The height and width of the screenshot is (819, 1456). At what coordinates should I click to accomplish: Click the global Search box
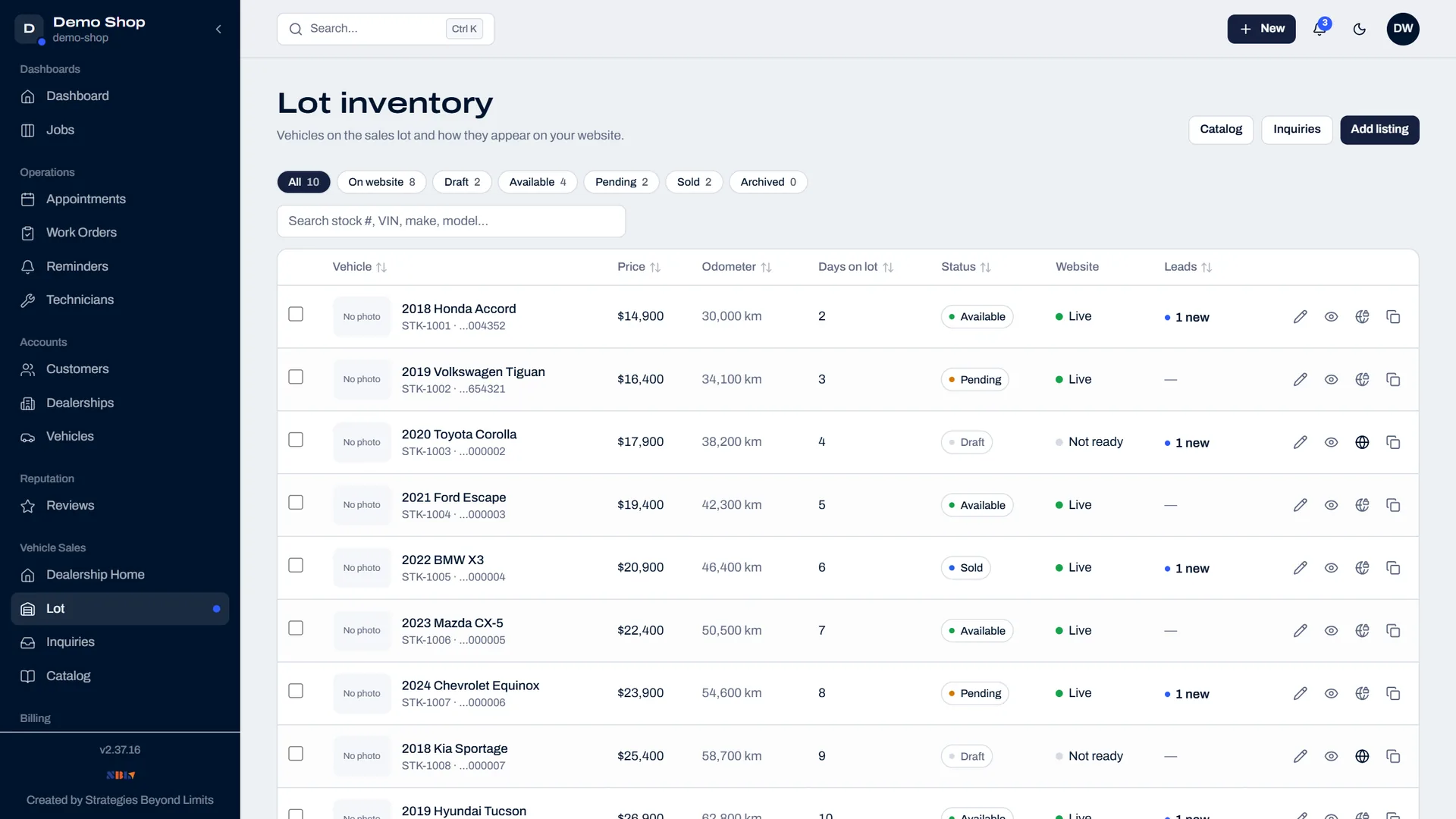click(x=385, y=29)
